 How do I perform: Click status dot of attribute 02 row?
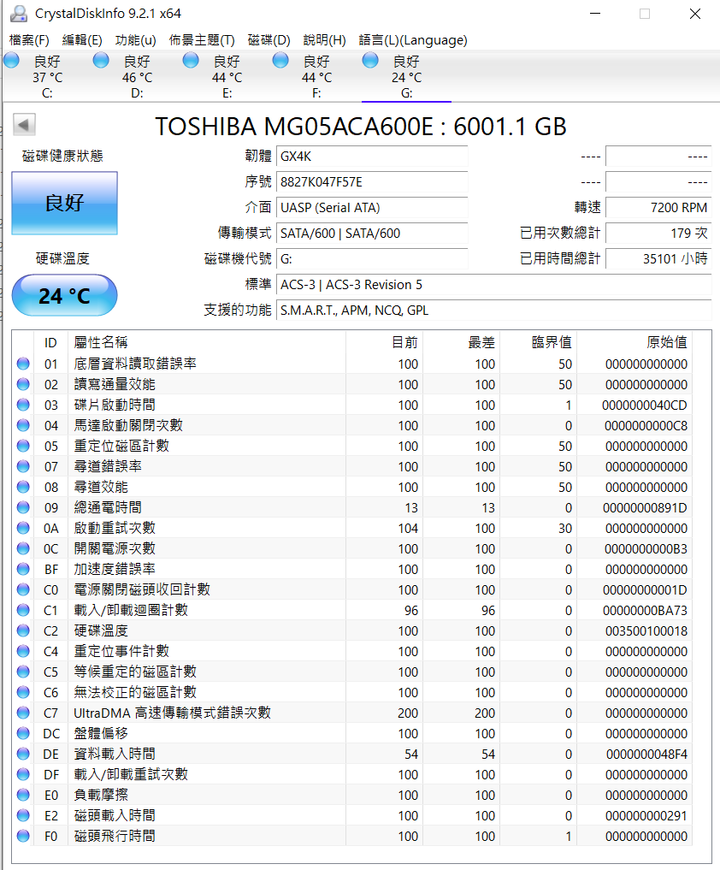point(23,385)
